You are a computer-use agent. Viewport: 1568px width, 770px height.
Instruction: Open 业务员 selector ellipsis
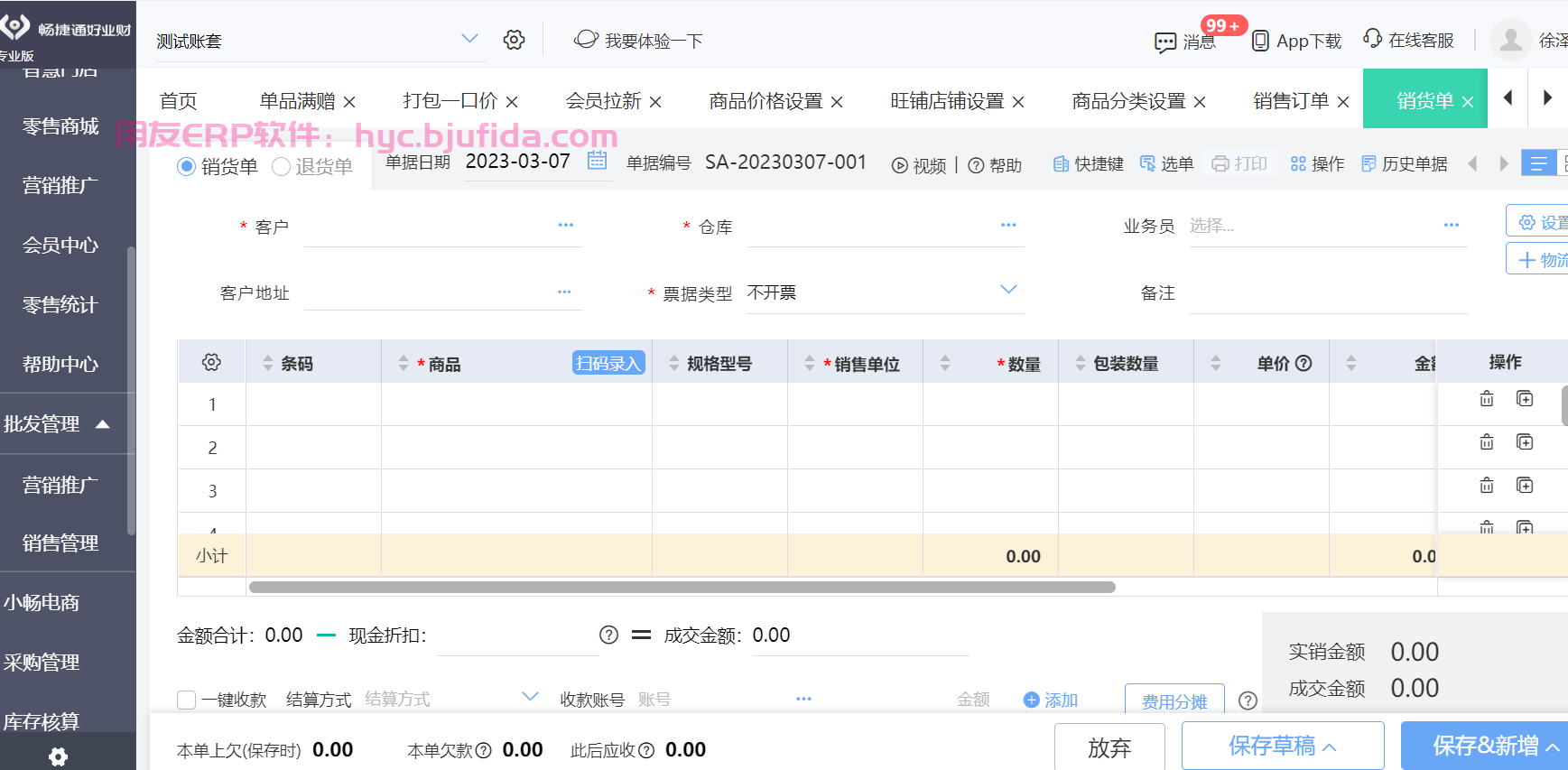click(x=1452, y=225)
